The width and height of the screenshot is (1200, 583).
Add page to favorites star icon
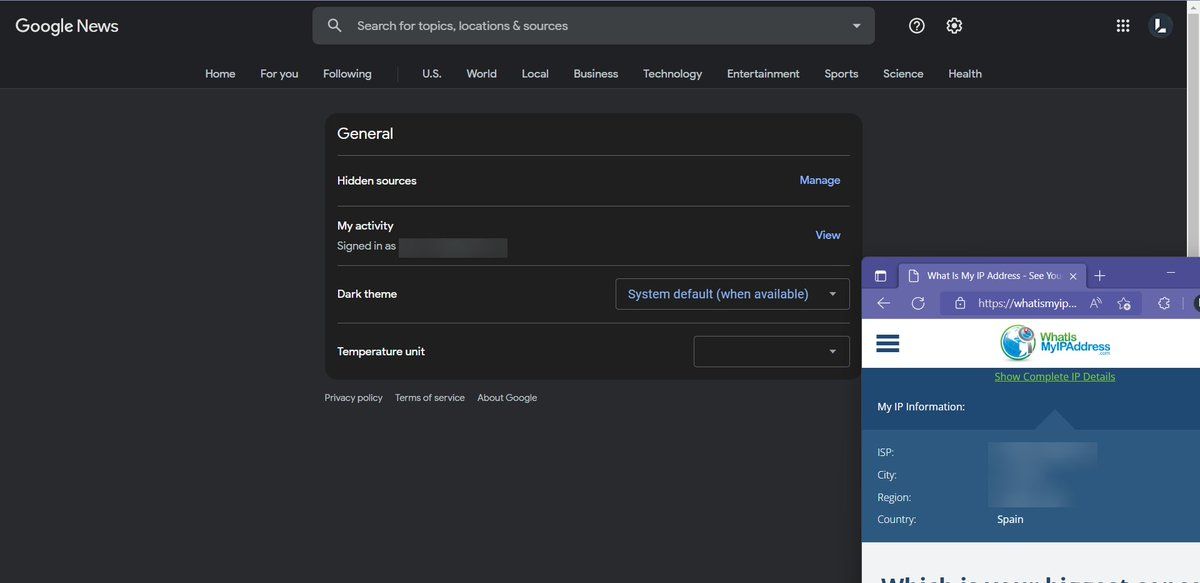(1124, 303)
